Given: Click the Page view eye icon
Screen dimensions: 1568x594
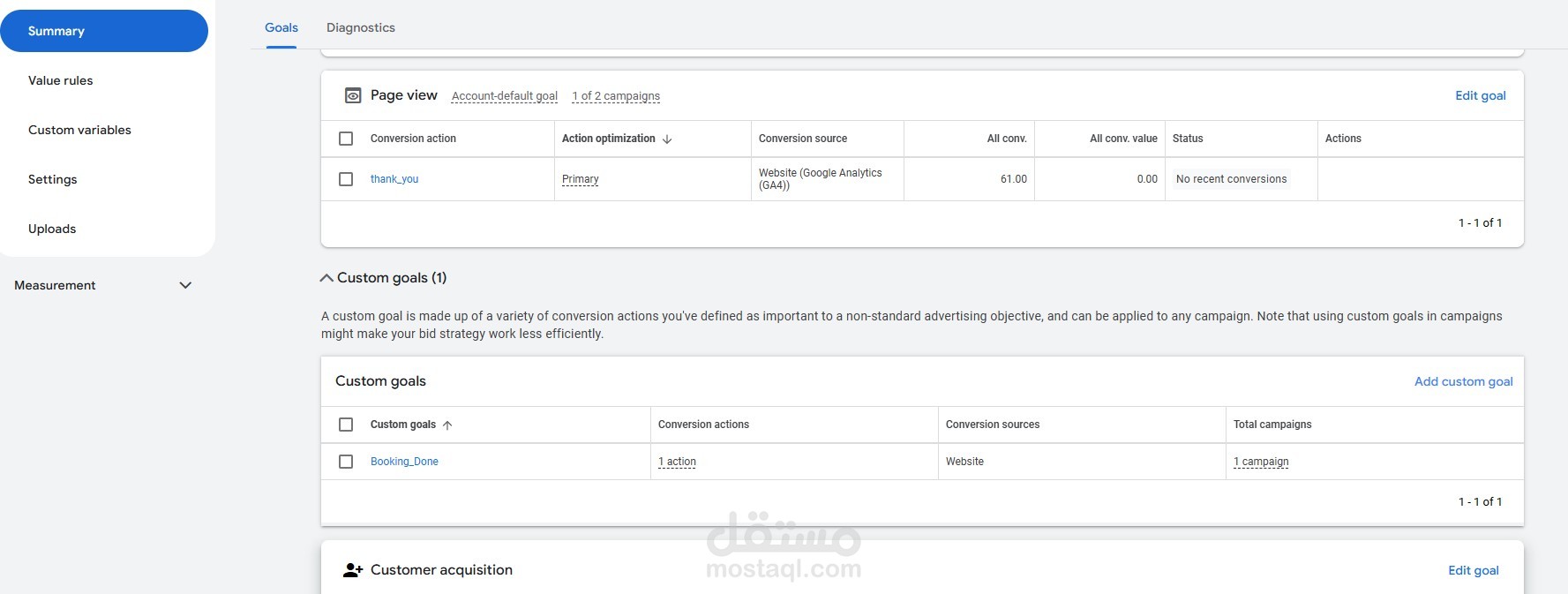Looking at the screenshot, I should pyautogui.click(x=353, y=95).
